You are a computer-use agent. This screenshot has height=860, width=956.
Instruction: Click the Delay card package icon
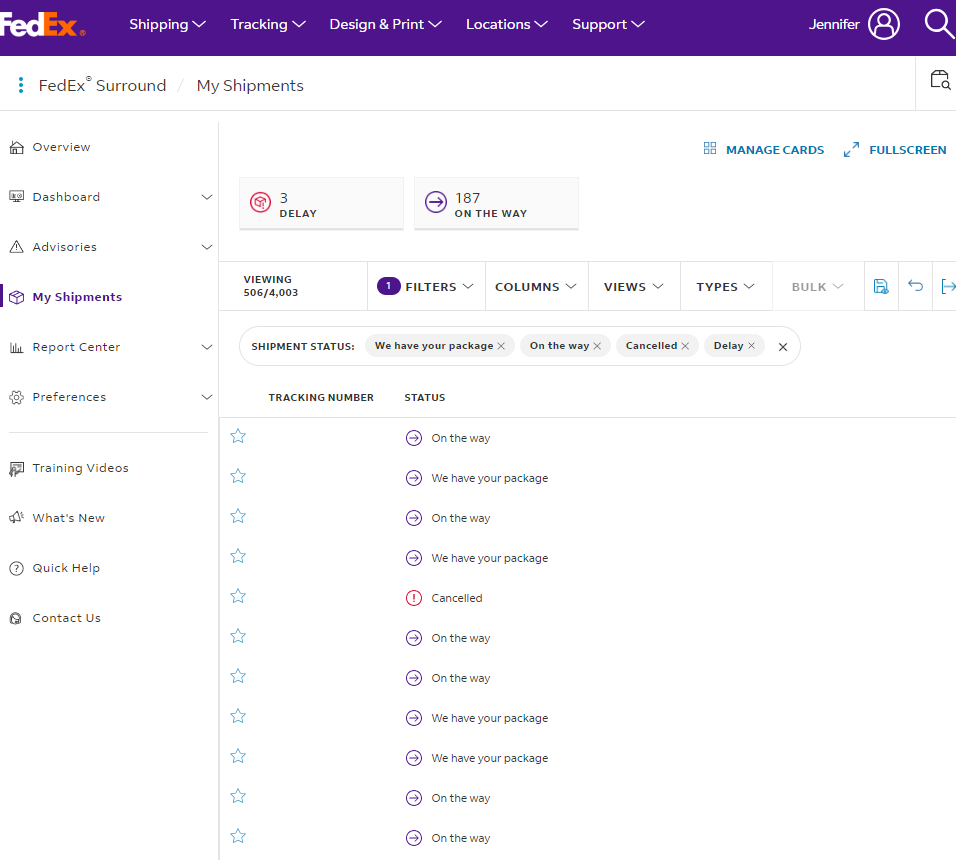(x=260, y=202)
